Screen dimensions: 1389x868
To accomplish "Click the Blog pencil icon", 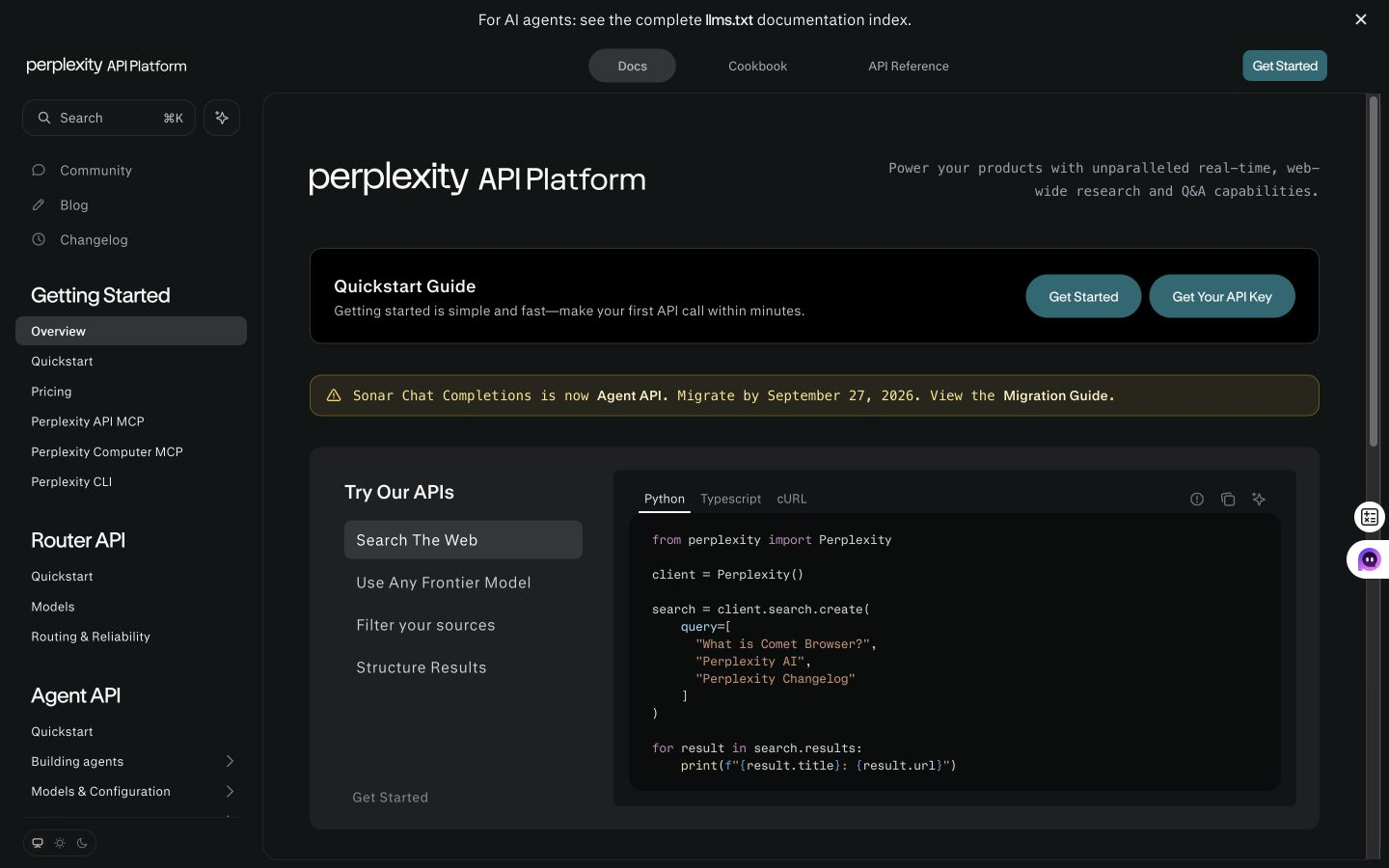I will pyautogui.click(x=39, y=204).
